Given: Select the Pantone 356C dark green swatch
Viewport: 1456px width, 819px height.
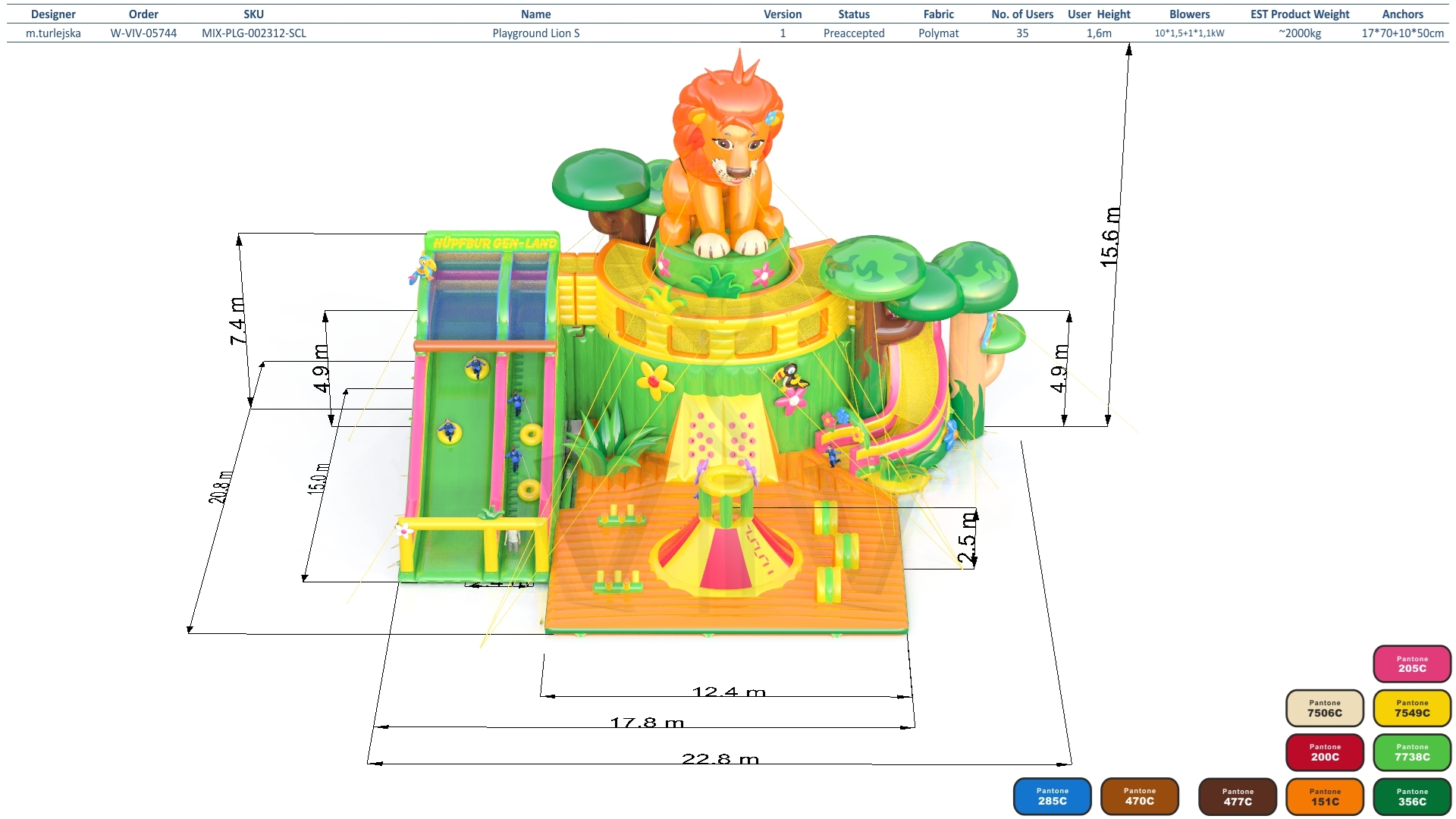Looking at the screenshot, I should pos(1412,797).
